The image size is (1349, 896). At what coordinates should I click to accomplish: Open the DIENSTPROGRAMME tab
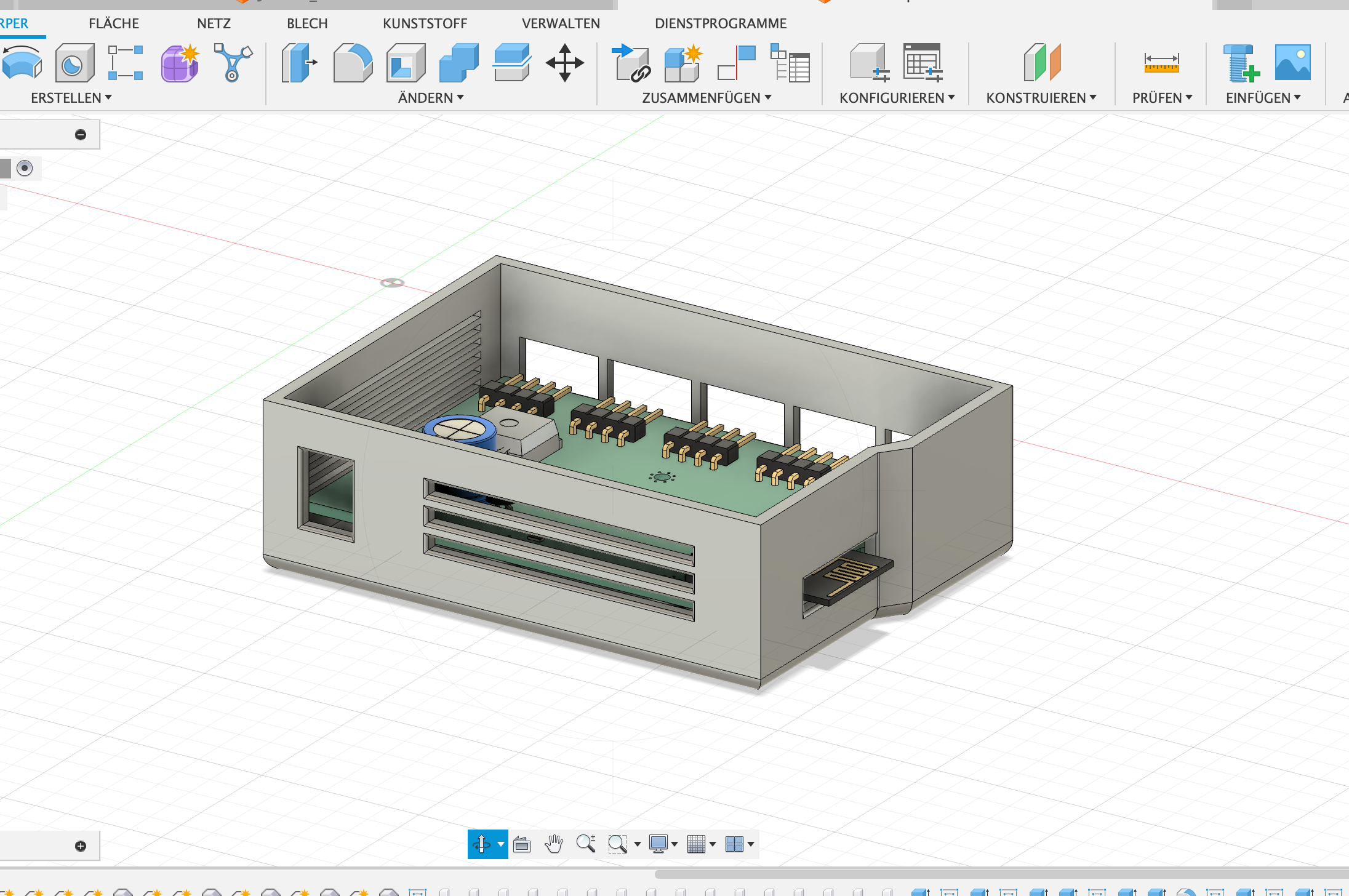pyautogui.click(x=721, y=23)
